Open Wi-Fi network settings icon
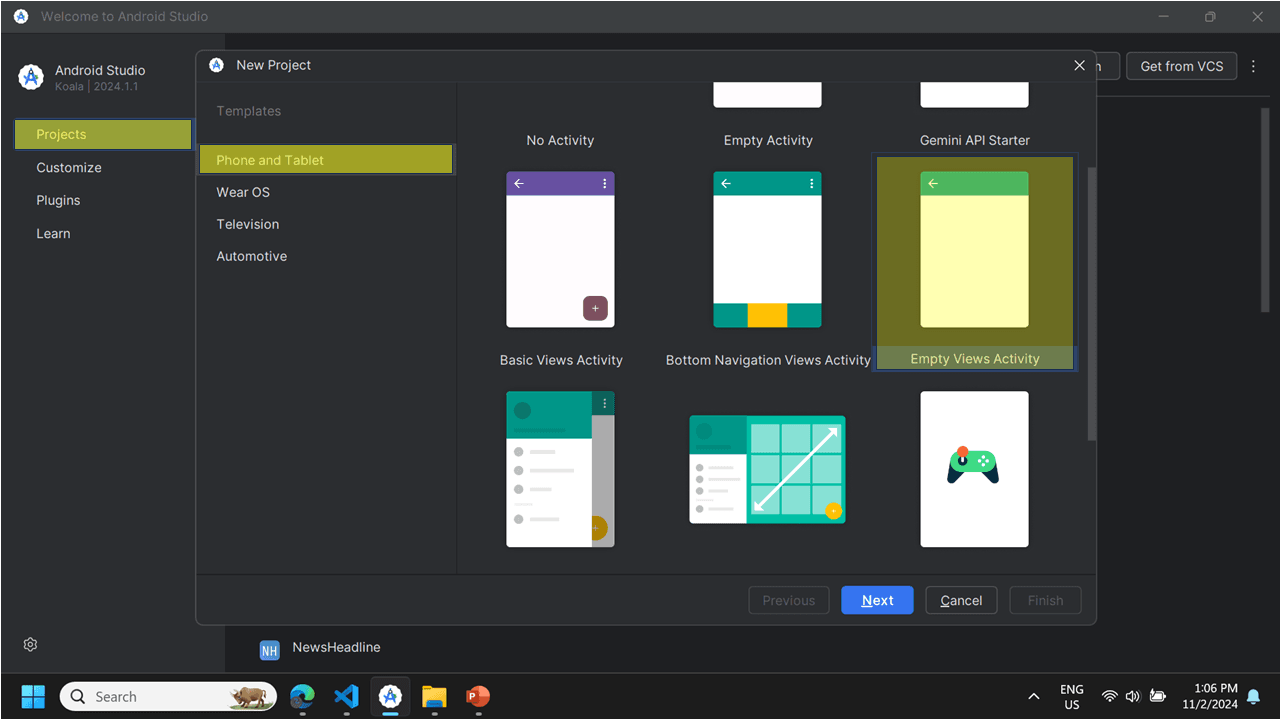The width and height of the screenshot is (1280, 720). click(1109, 696)
